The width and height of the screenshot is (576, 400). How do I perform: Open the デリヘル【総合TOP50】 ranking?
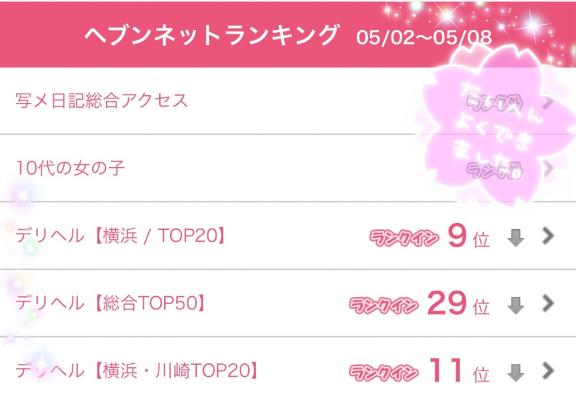pyautogui.click(x=288, y=303)
